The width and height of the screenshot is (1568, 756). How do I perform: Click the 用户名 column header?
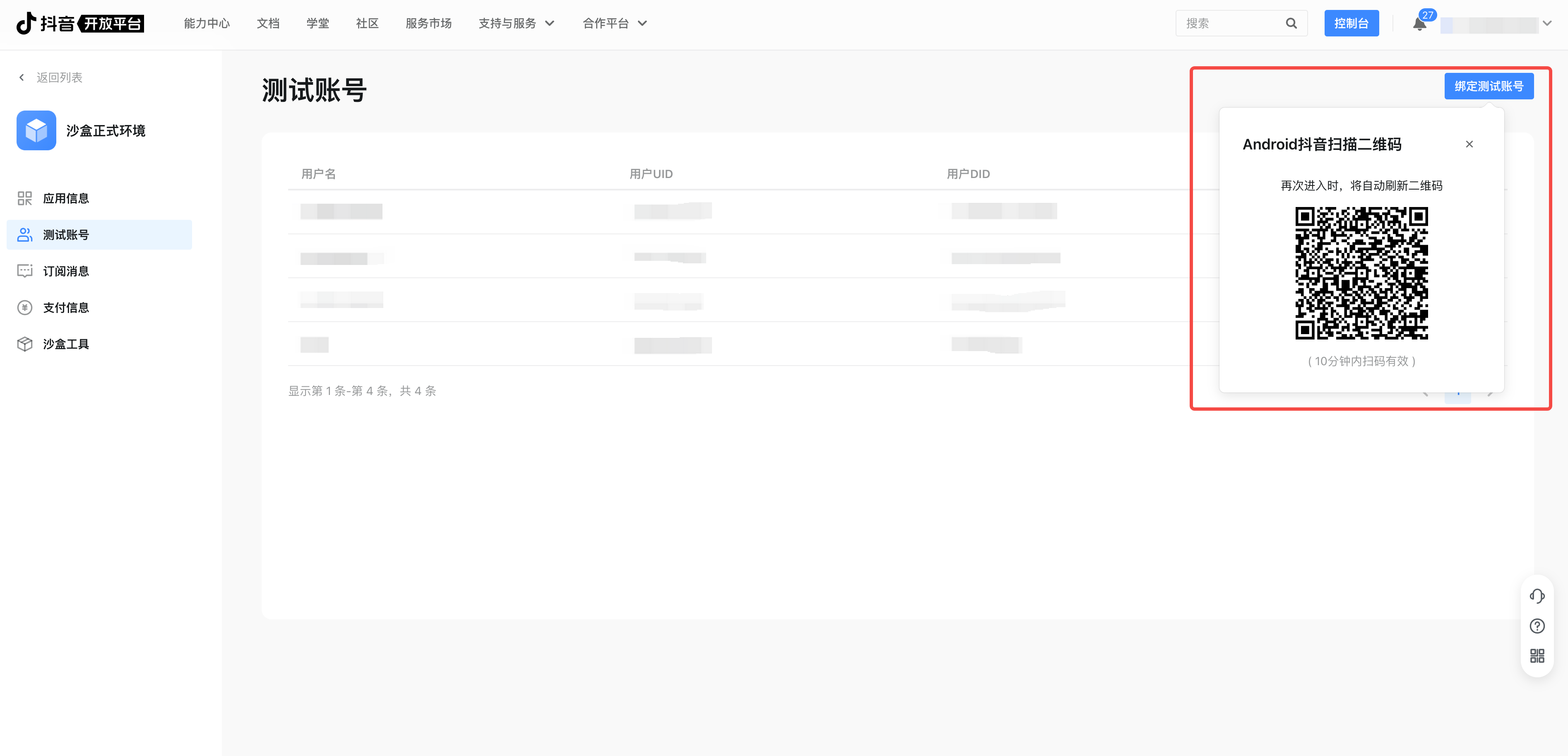[318, 174]
